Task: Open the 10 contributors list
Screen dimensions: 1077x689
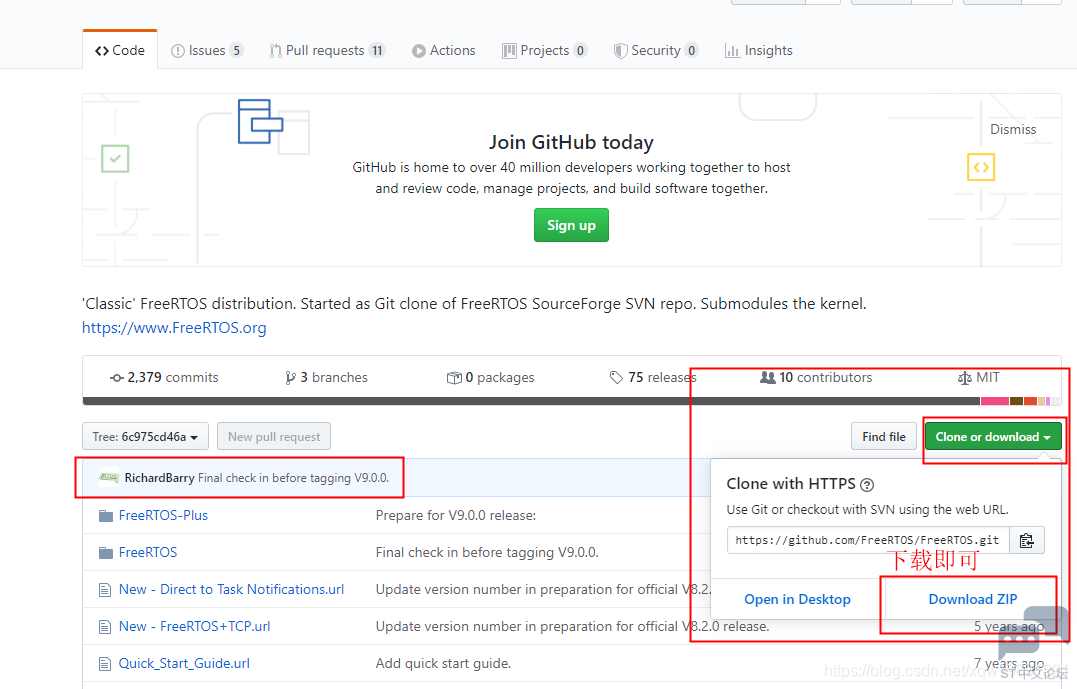Action: point(816,377)
